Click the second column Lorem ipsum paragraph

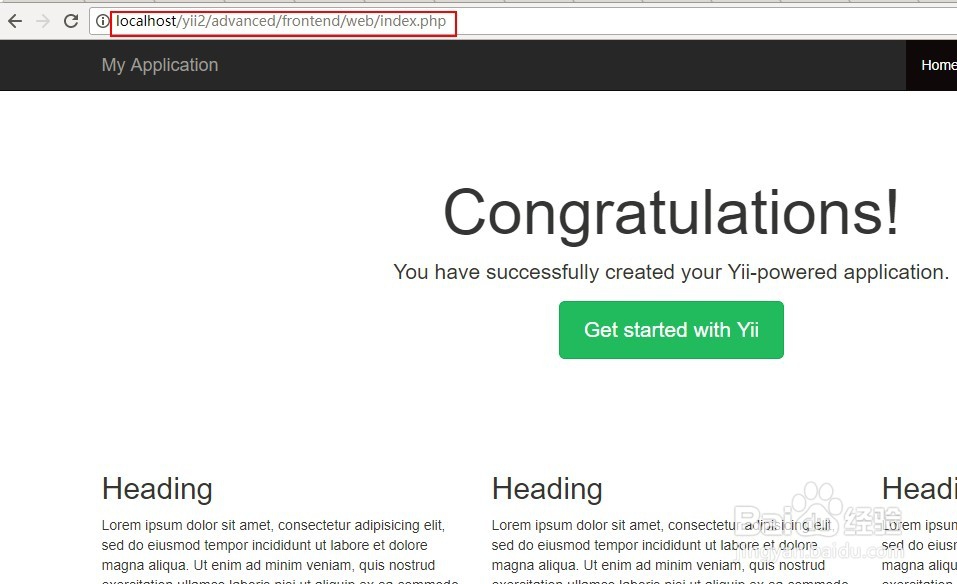[x=670, y=551]
